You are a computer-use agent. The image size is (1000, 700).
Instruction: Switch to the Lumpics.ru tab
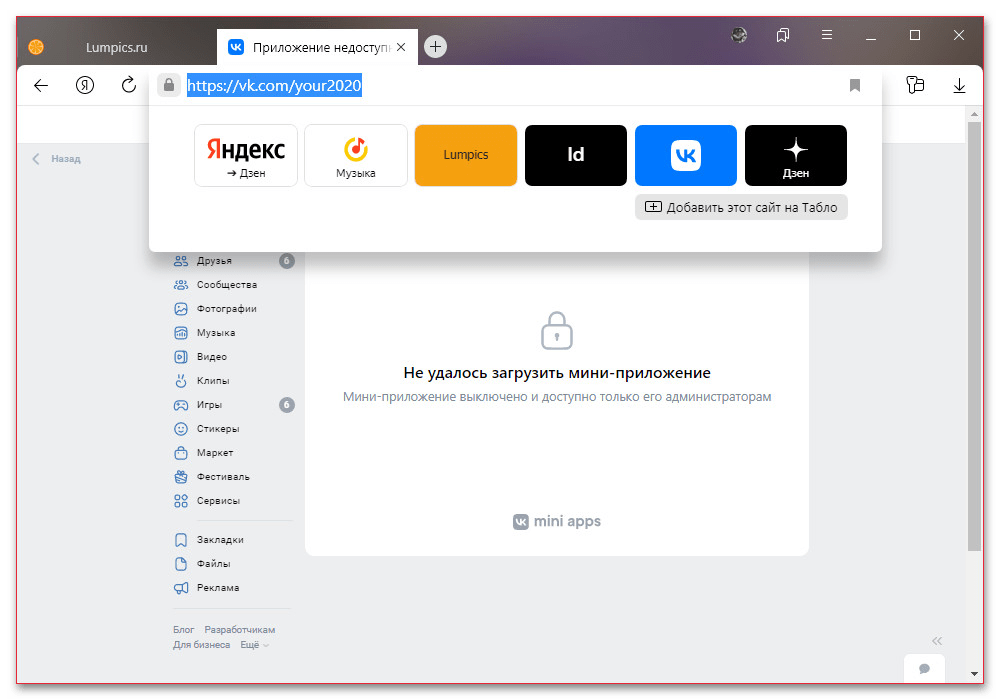(x=115, y=47)
